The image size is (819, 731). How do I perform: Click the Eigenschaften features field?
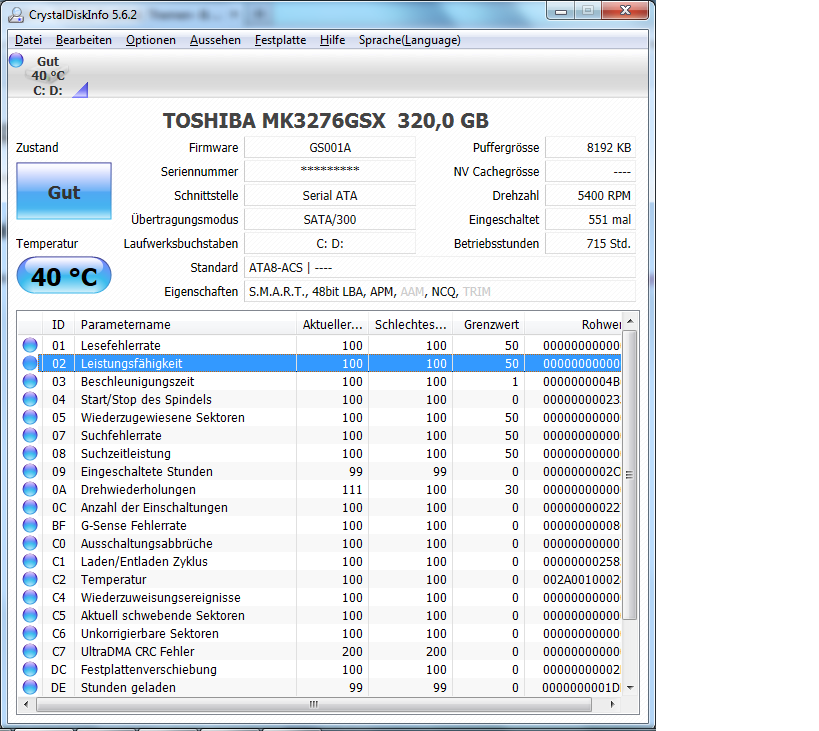click(x=440, y=291)
